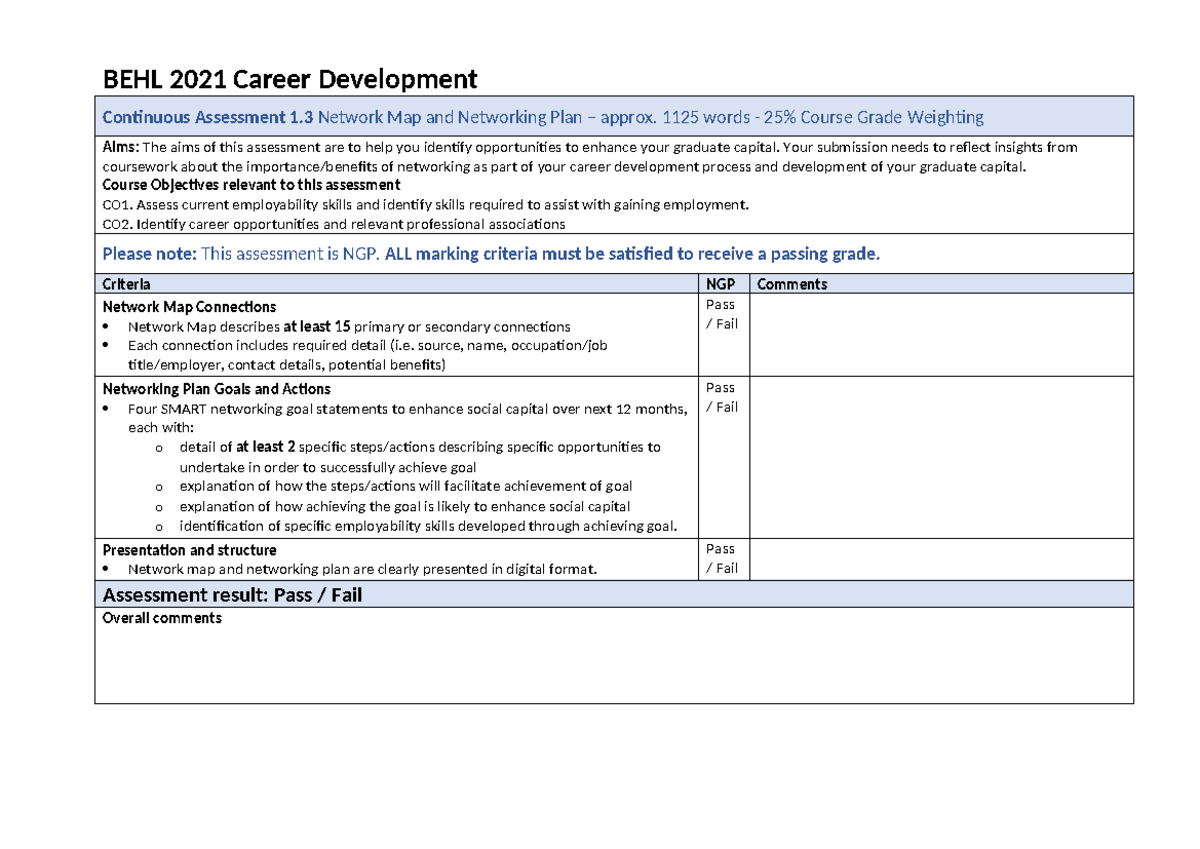Click the Pass/Fail cell for Presentation and structure
This screenshot has width=1200, height=849.
point(721,559)
